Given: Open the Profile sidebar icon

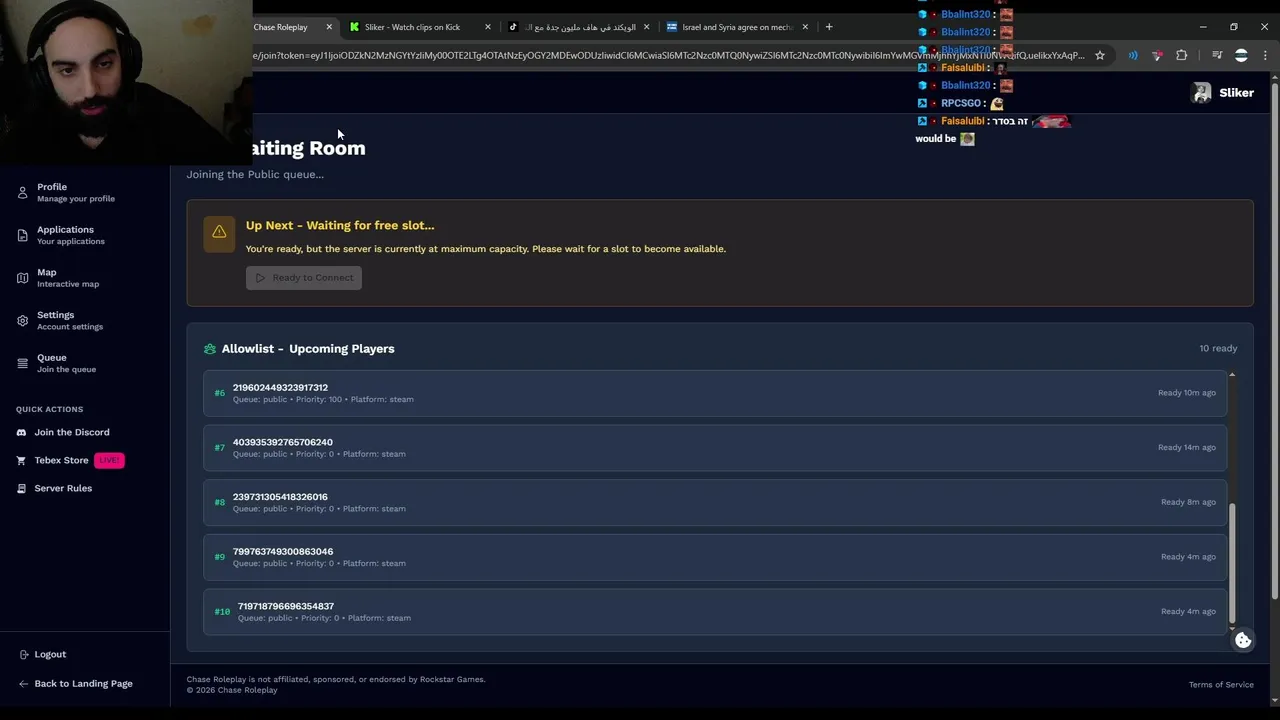Looking at the screenshot, I should click(x=22, y=192).
